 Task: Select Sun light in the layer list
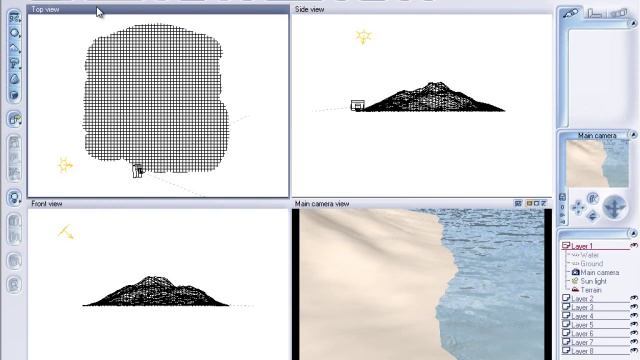[593, 281]
